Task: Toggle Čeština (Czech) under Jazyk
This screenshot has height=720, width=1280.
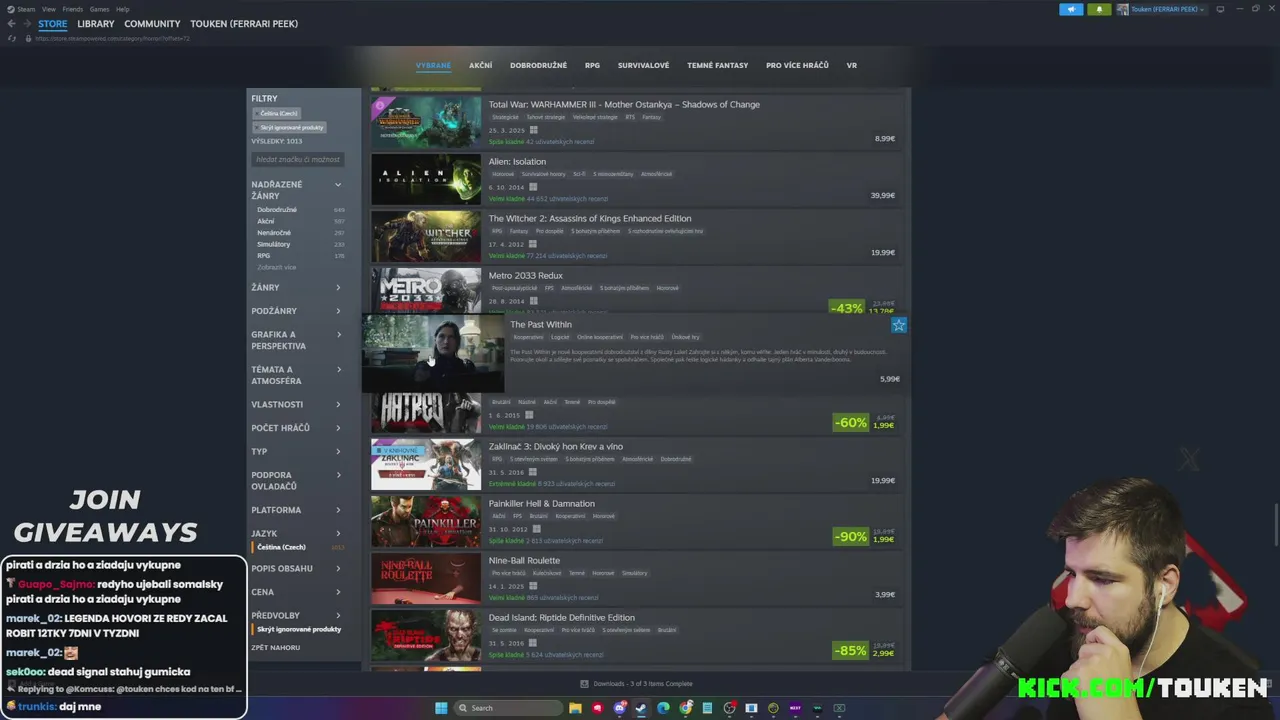Action: point(280,547)
